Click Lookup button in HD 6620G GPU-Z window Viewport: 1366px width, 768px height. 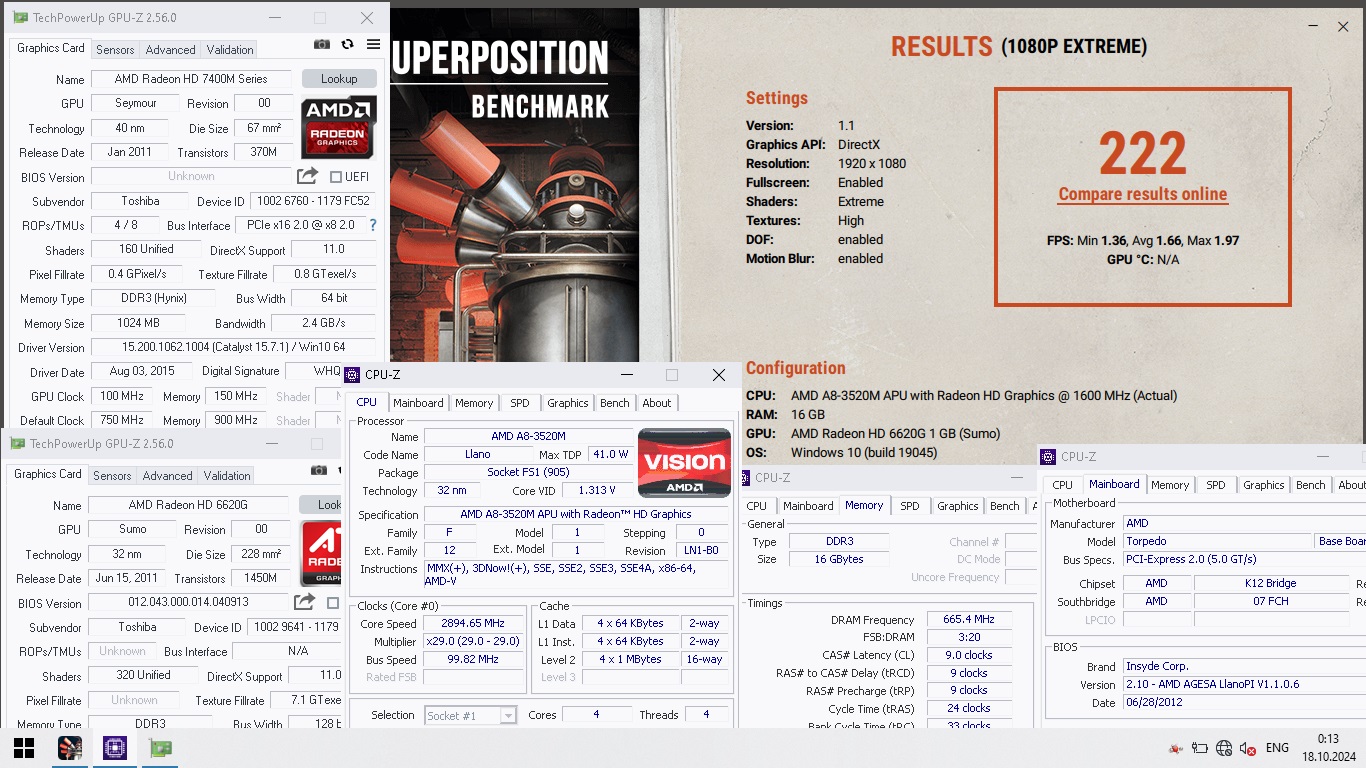click(x=322, y=505)
